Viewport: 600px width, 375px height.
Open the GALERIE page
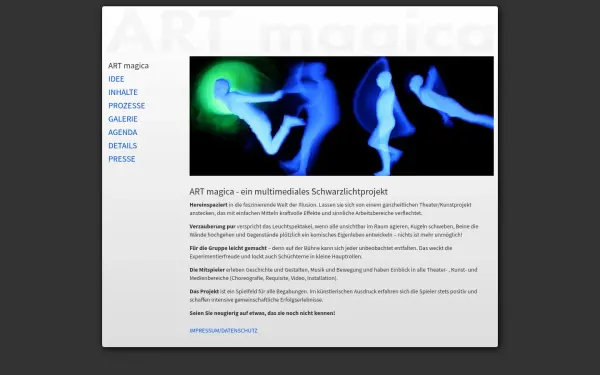(123, 119)
